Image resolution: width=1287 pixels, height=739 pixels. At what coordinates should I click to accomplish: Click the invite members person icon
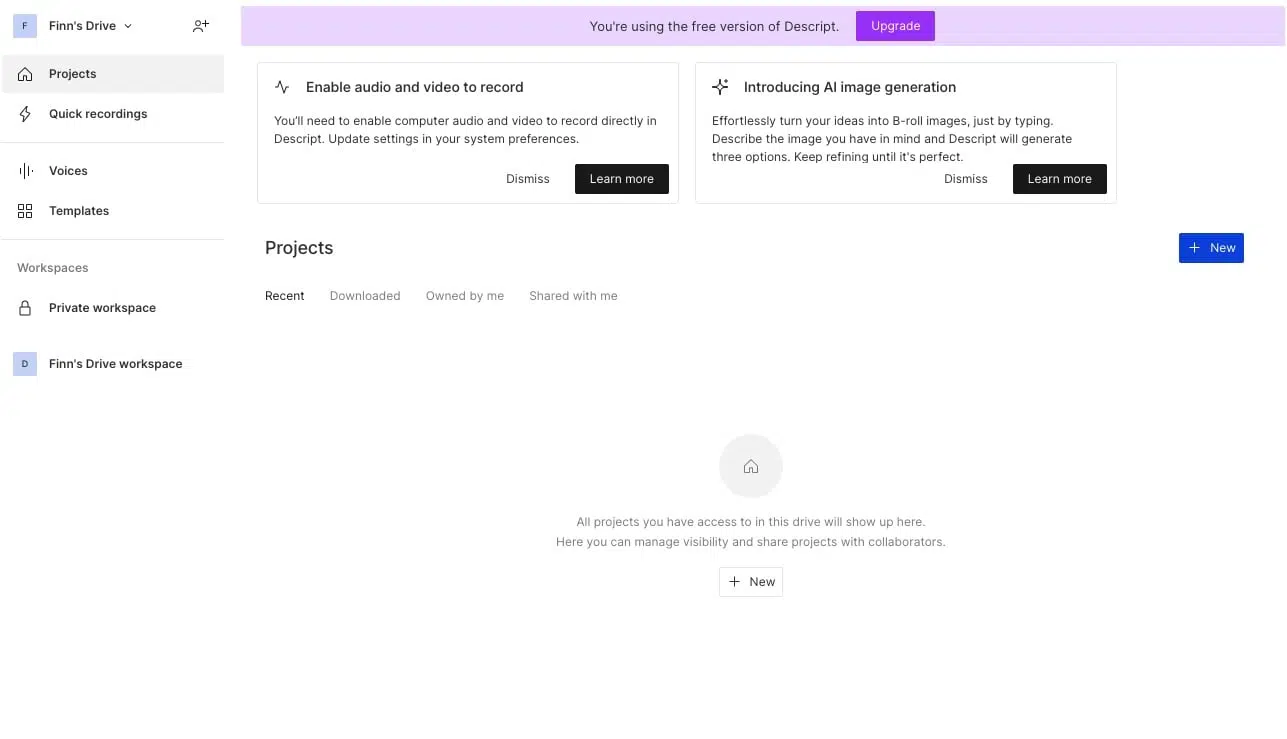[200, 25]
